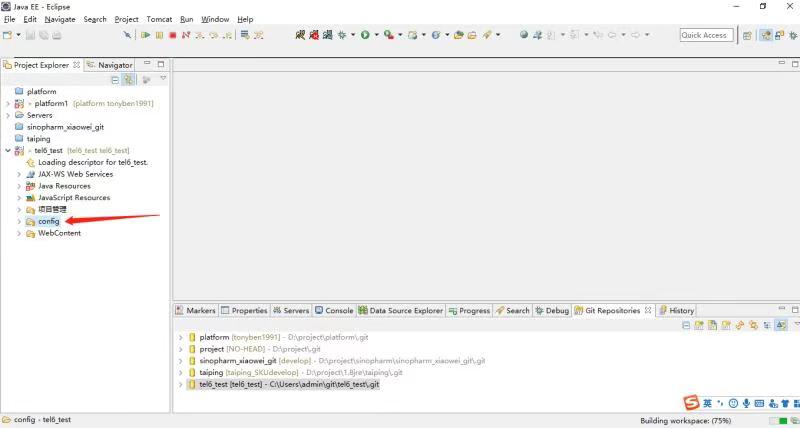
Task: Expand the Java Resources node
Action: click(x=19, y=186)
